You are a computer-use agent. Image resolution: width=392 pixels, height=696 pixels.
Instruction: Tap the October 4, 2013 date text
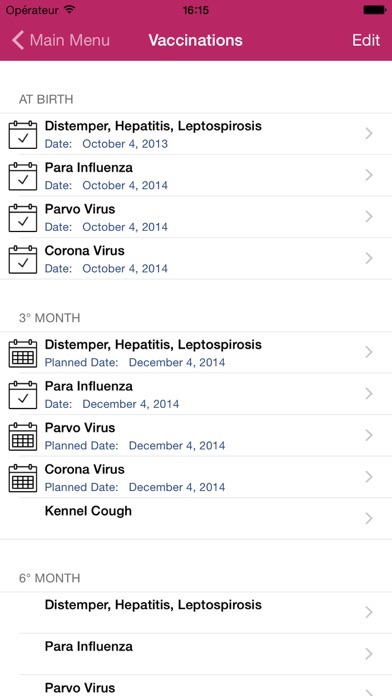[125, 144]
